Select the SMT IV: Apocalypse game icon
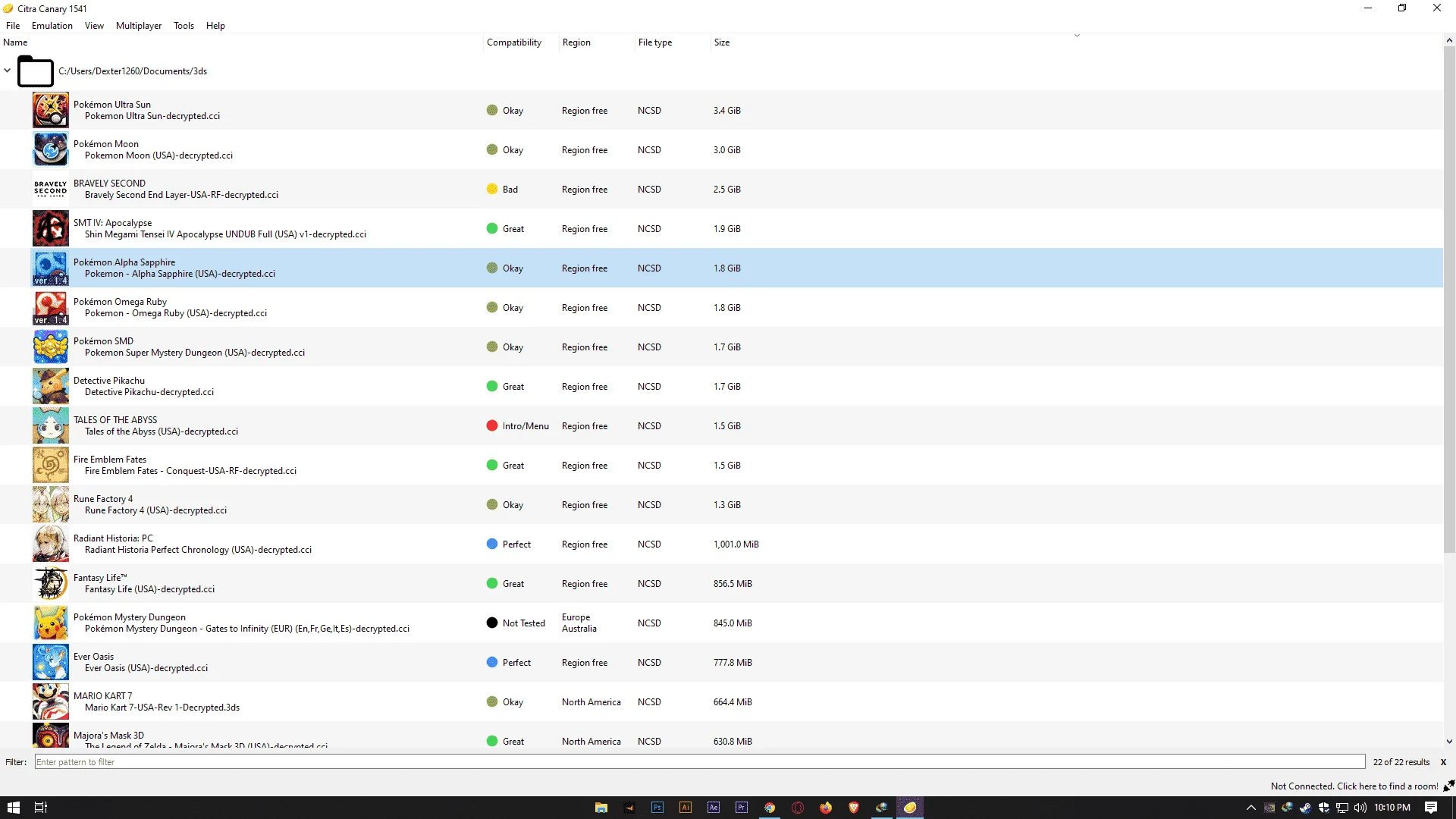1456x819 pixels. pyautogui.click(x=50, y=228)
